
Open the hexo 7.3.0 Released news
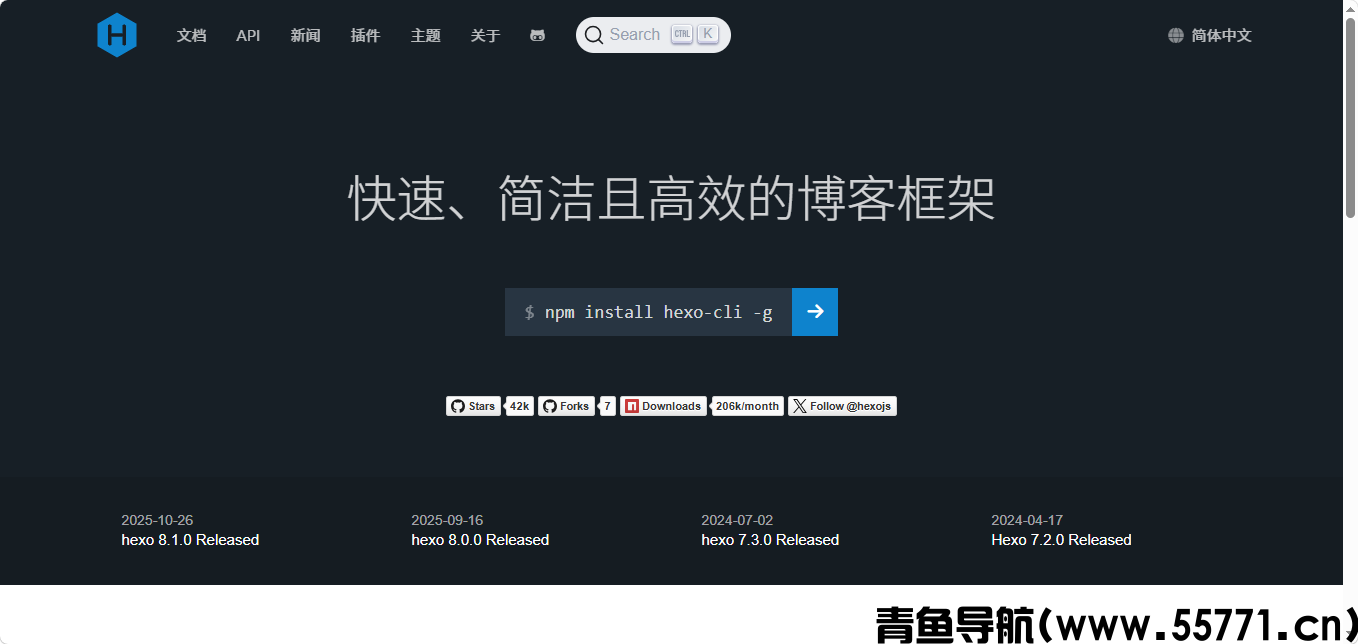770,540
